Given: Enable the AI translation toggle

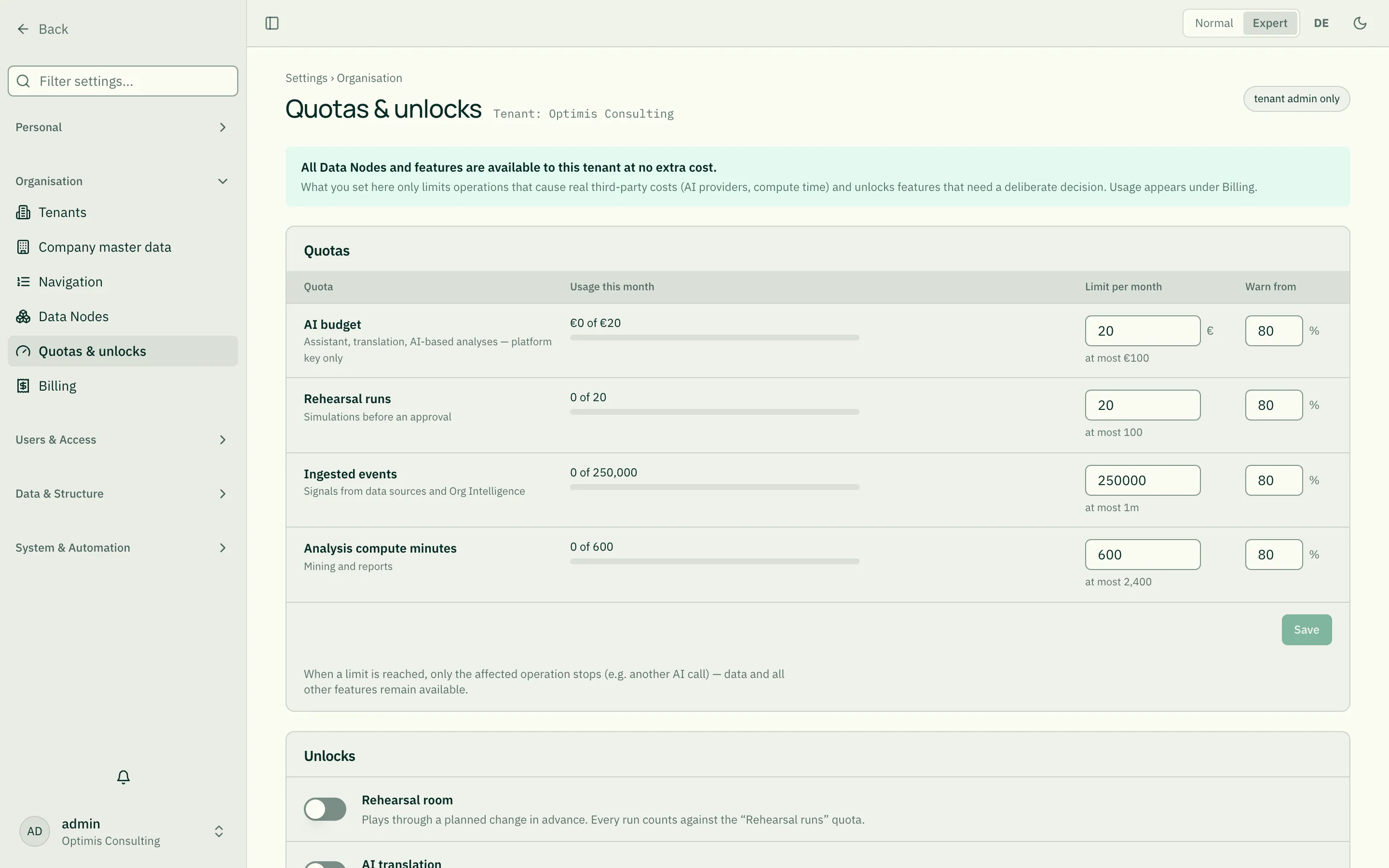Looking at the screenshot, I should (325, 865).
